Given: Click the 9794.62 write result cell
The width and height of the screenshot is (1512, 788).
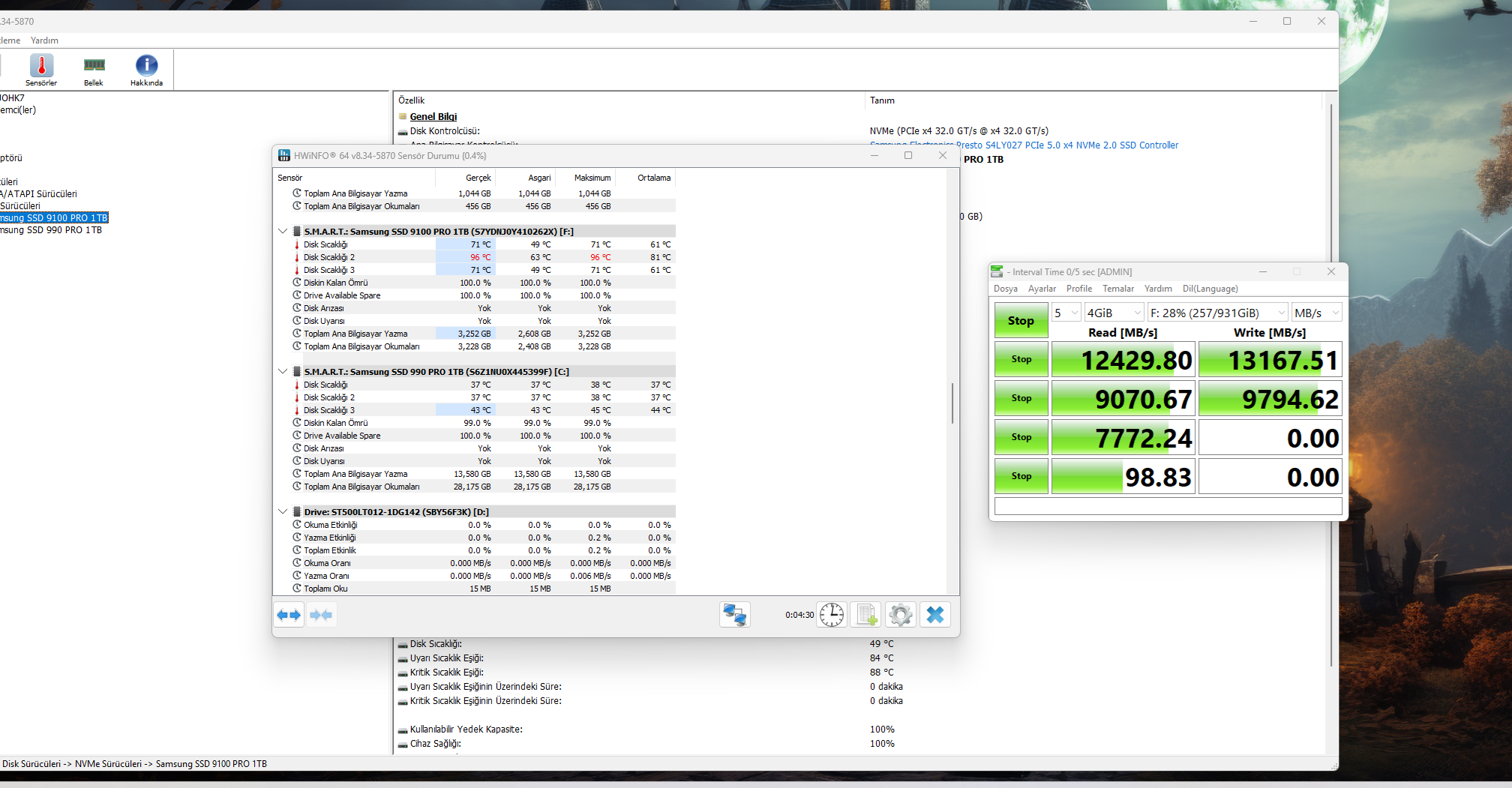Looking at the screenshot, I should coord(1270,399).
